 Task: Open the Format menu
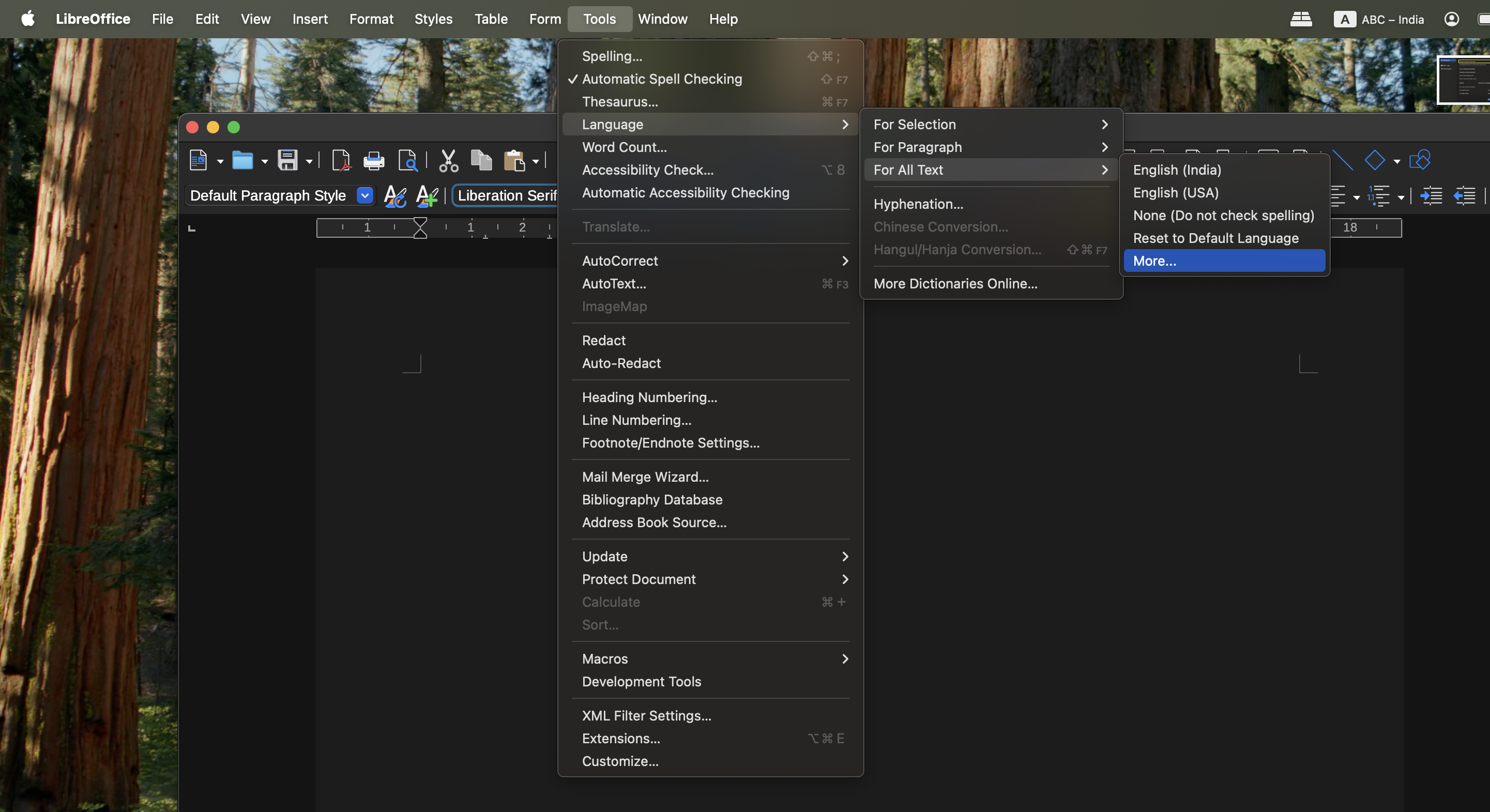[x=371, y=19]
